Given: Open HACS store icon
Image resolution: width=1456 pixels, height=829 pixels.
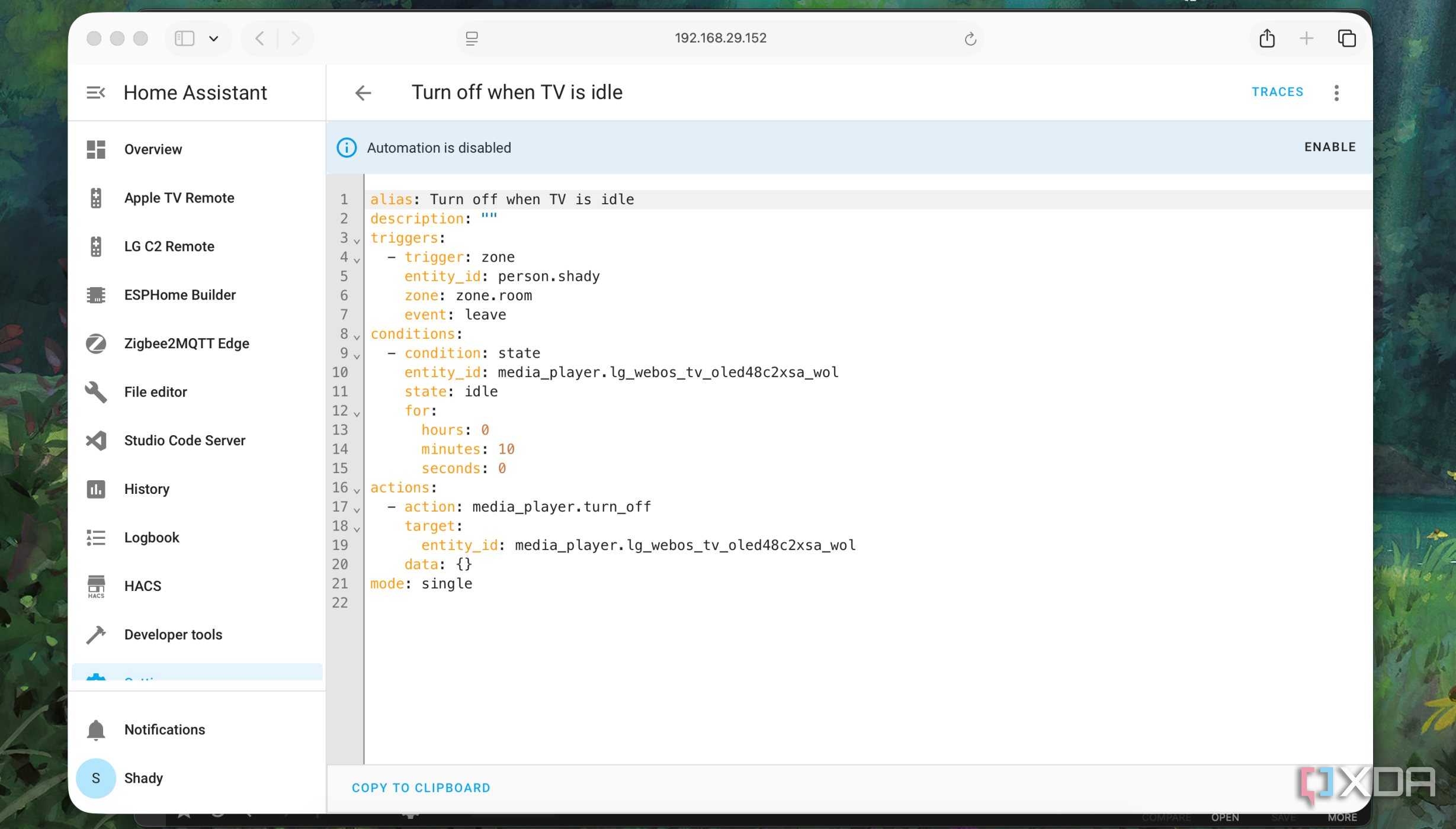Looking at the screenshot, I should coord(96,586).
